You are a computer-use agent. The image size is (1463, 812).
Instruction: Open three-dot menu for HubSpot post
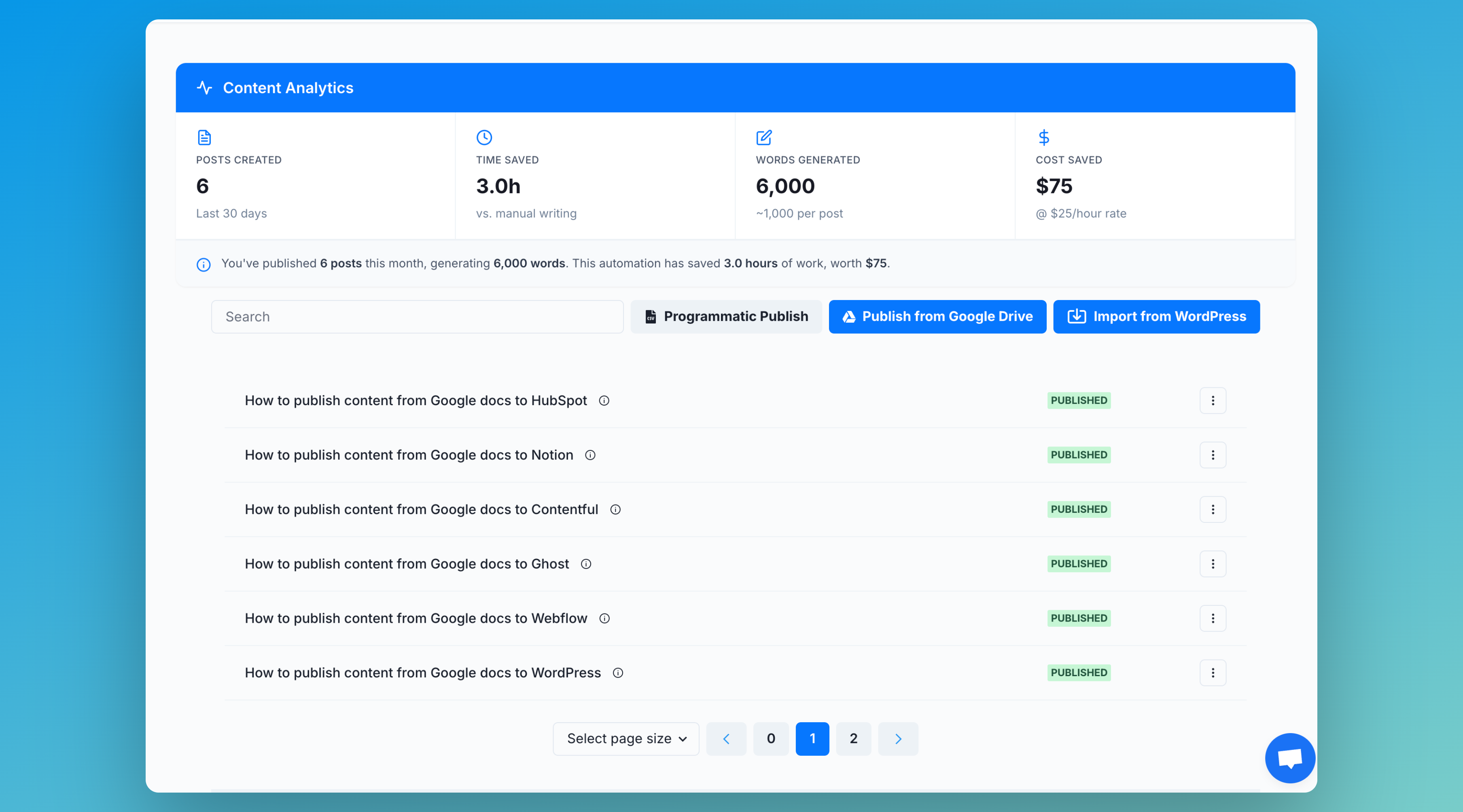1213,400
